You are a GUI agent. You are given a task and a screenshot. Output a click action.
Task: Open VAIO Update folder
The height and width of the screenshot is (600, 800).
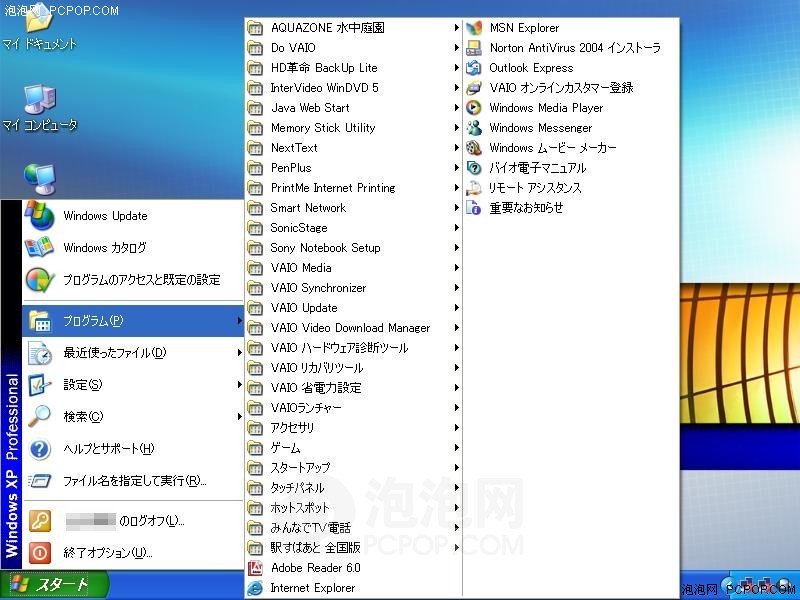[354, 308]
